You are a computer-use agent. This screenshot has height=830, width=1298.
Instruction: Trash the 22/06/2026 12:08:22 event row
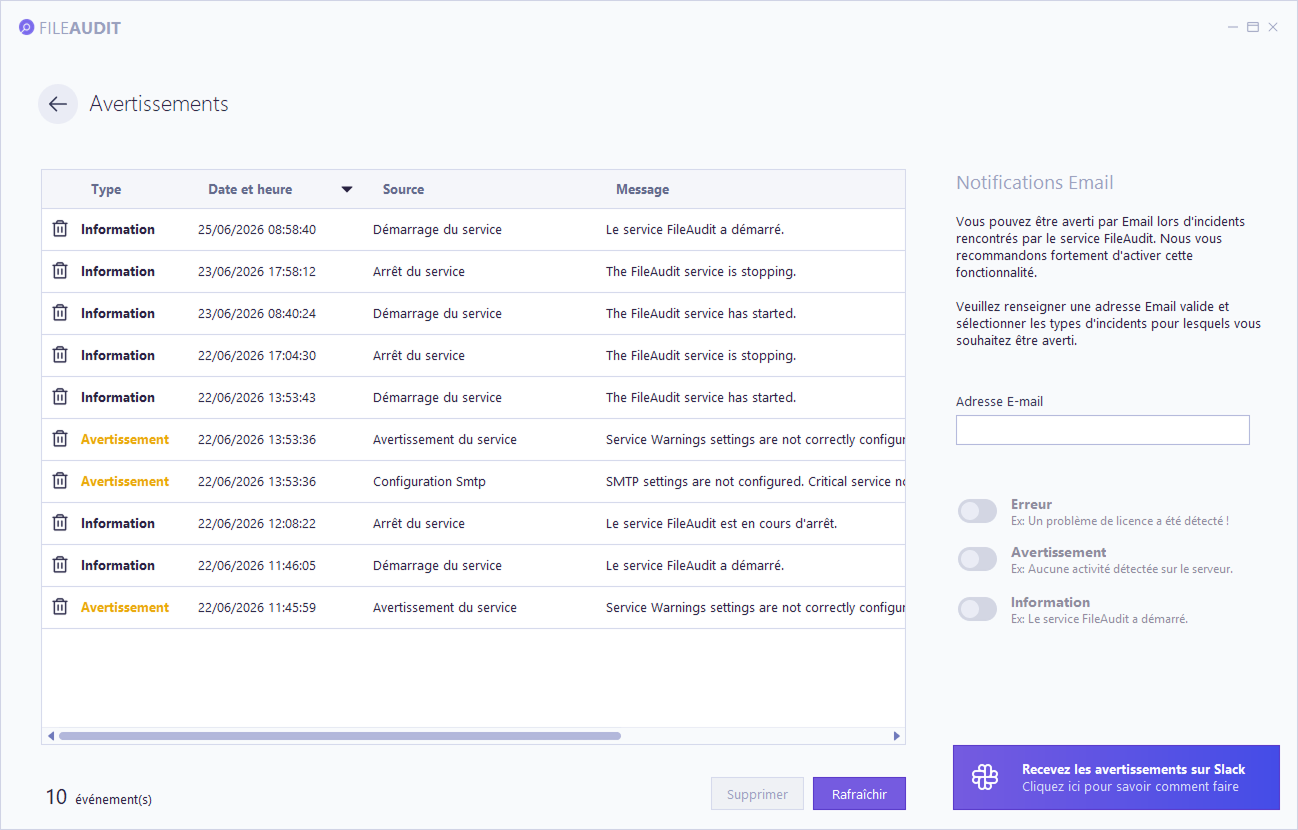coord(60,523)
